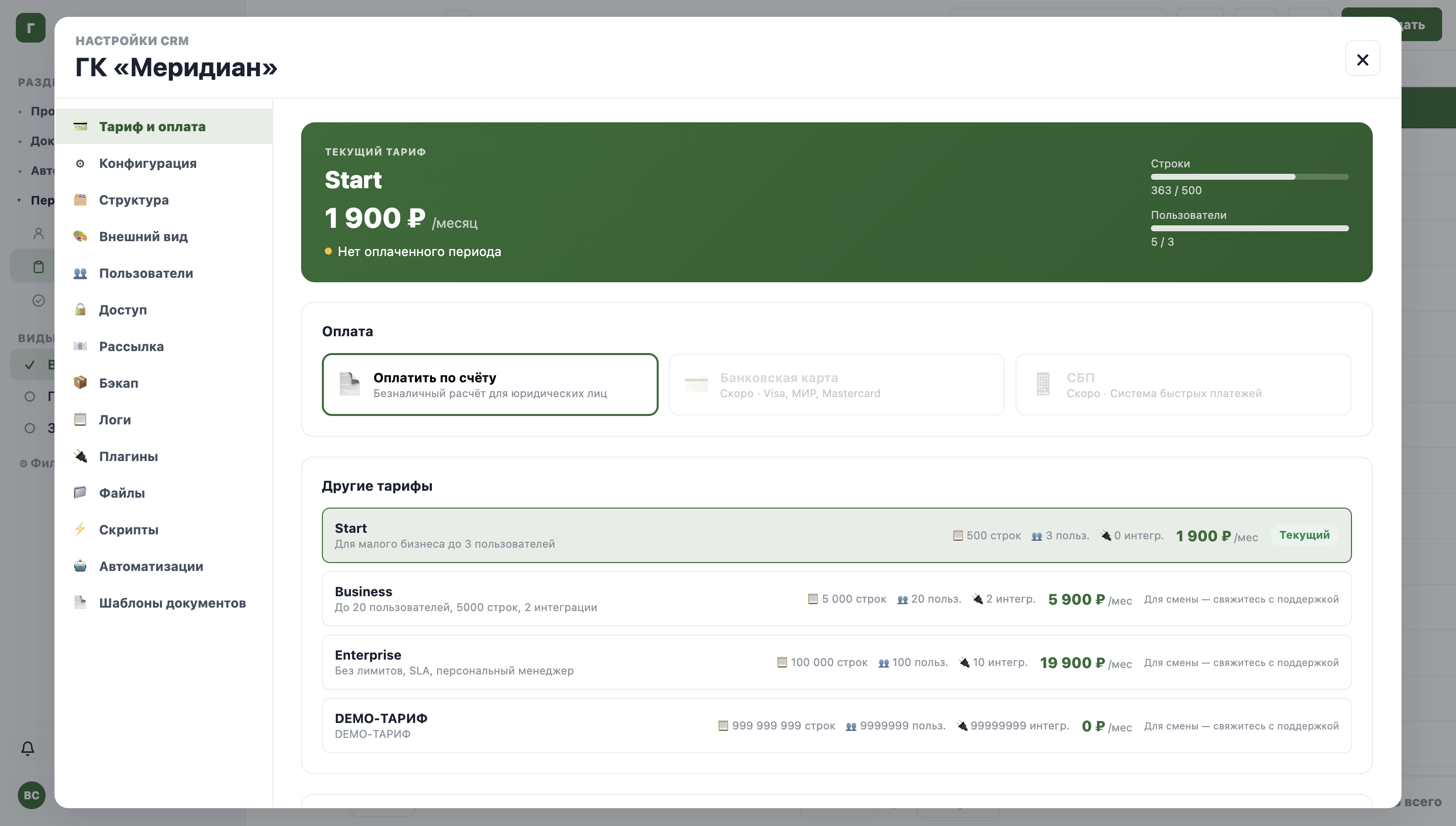Select Банковская карта payment option
Viewport: 1456px width, 826px height.
click(836, 385)
